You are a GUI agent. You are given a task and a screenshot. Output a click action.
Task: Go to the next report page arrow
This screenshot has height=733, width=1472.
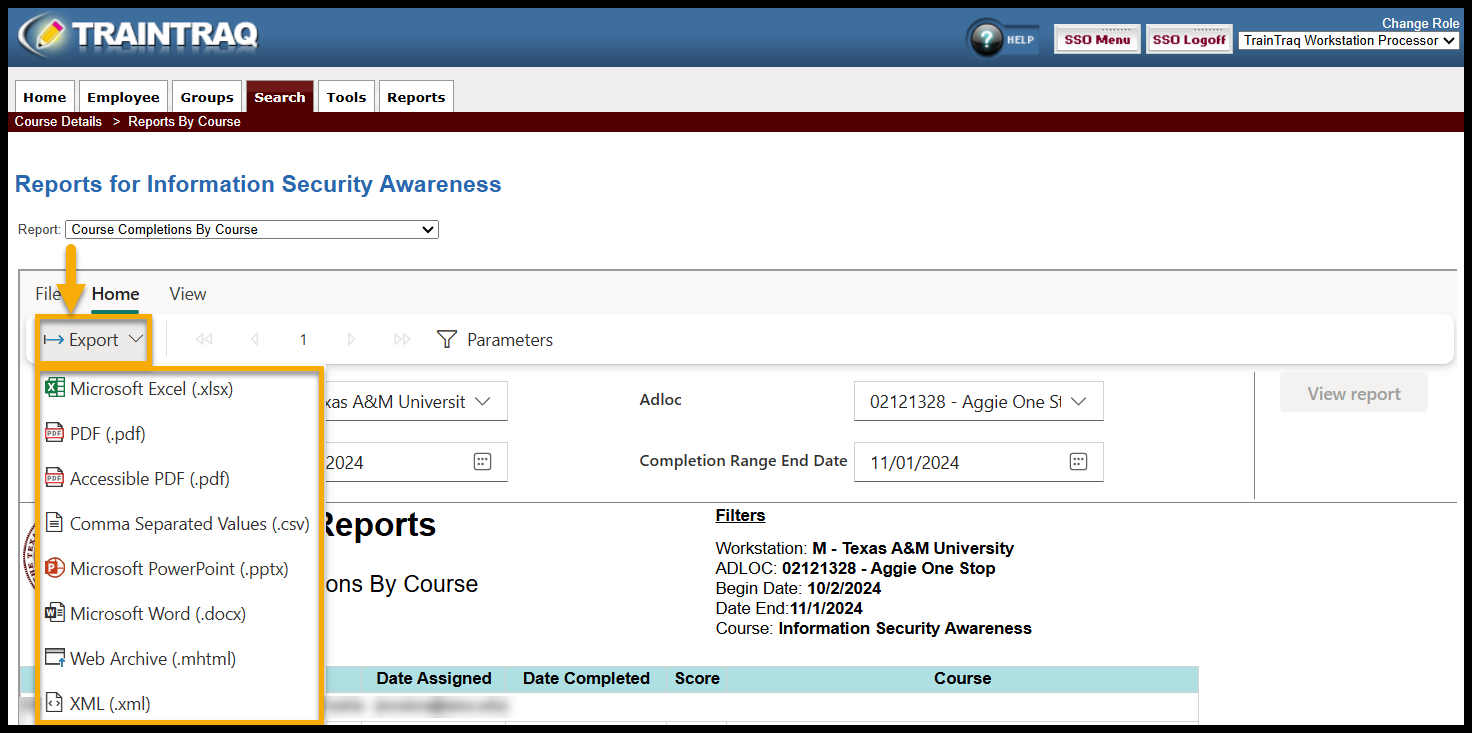click(351, 340)
